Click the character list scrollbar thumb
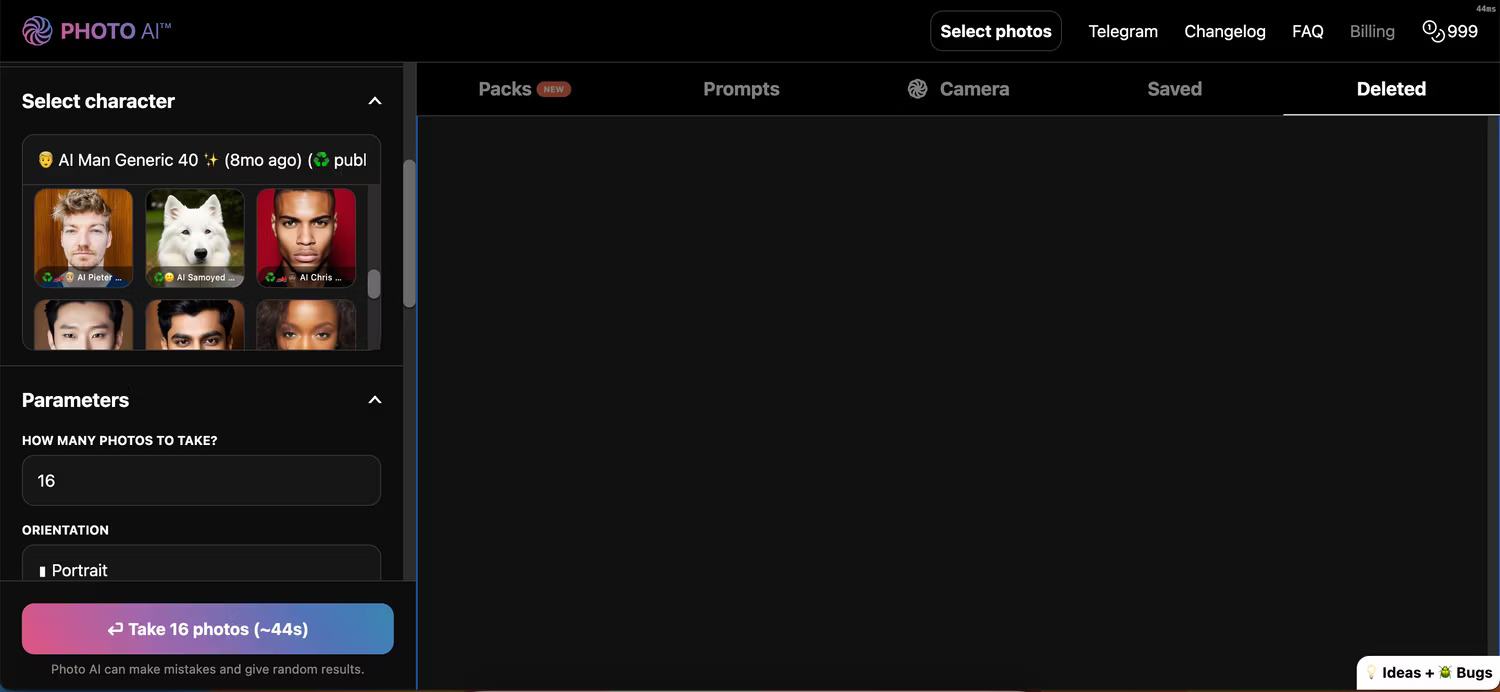This screenshot has height=692, width=1500. [374, 284]
